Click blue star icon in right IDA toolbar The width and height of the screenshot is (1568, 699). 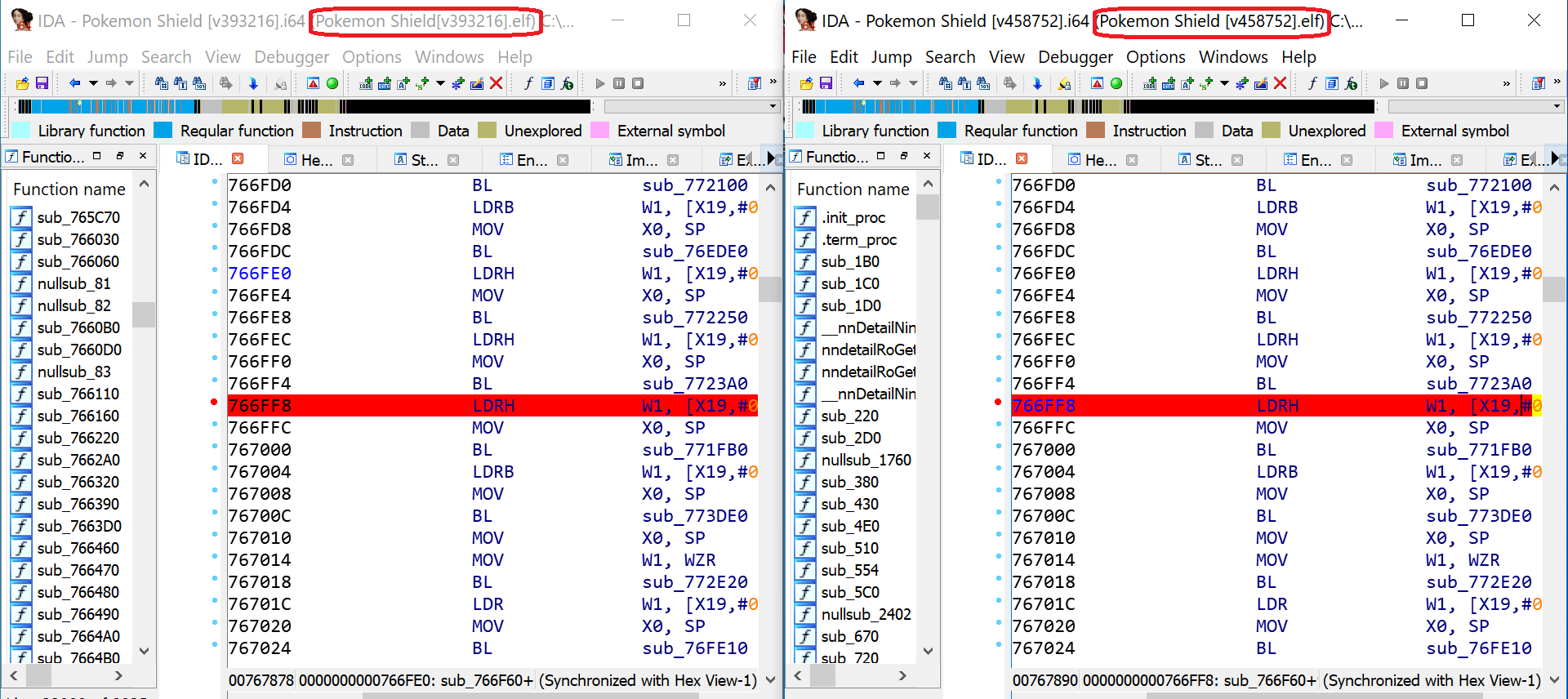click(1241, 83)
